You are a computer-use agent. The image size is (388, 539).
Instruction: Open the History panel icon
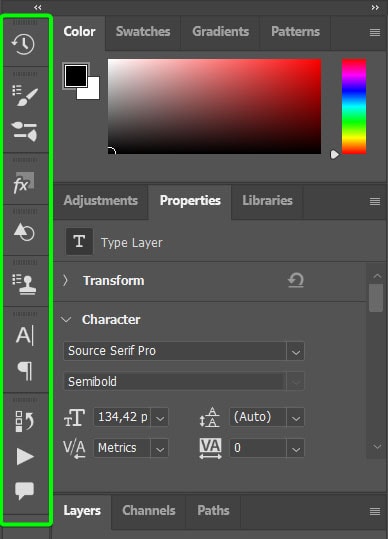tap(23, 44)
